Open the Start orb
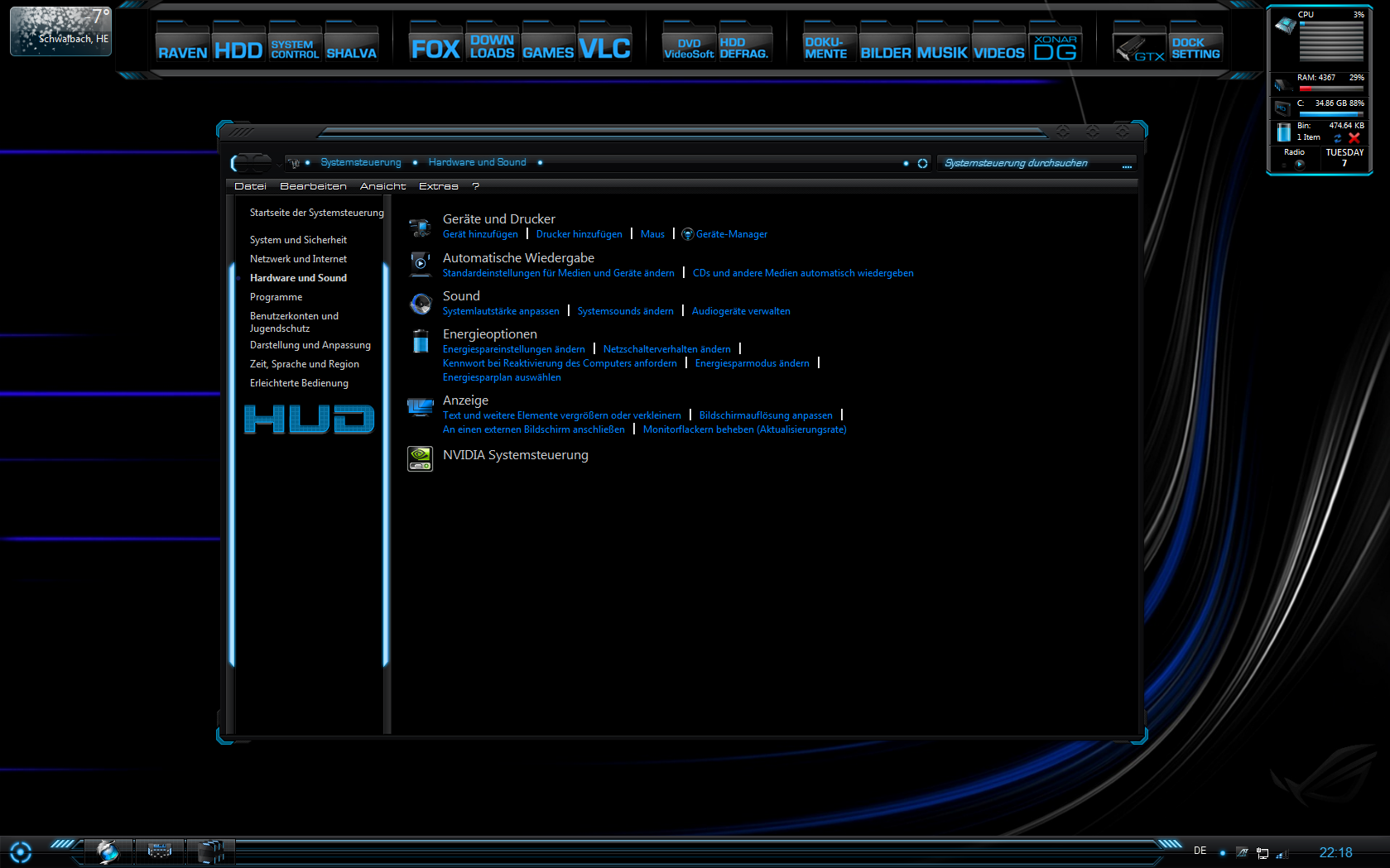This screenshot has width=1390, height=868. [x=21, y=851]
